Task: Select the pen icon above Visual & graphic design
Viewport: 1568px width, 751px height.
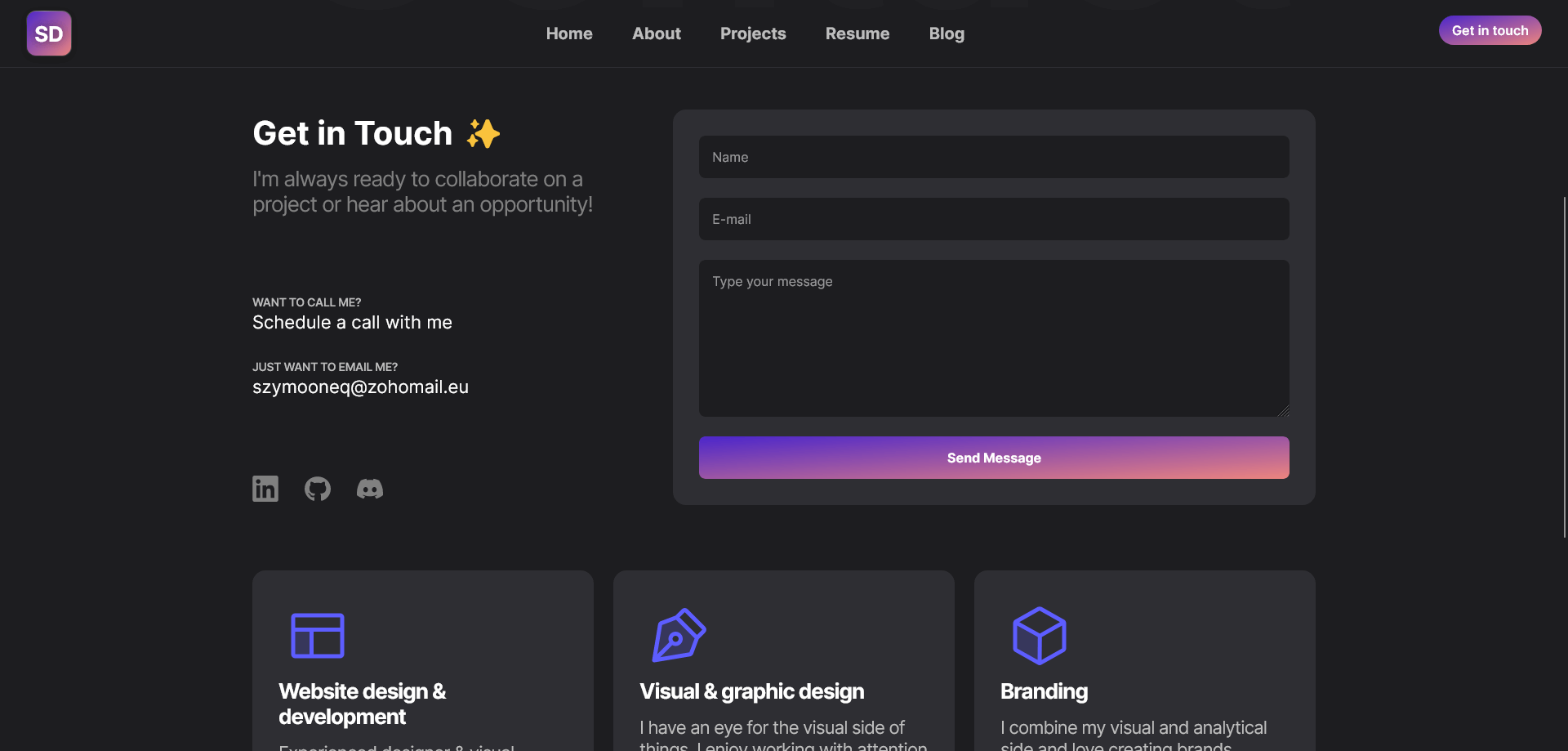Action: click(x=679, y=633)
